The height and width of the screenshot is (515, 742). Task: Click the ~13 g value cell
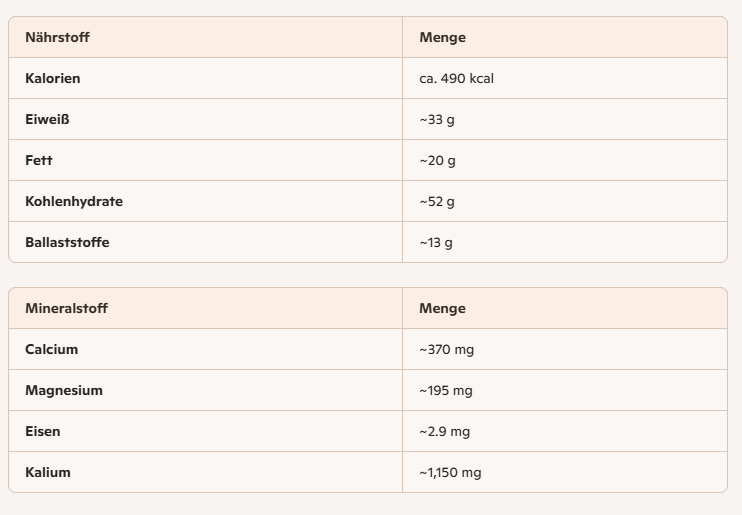coord(436,242)
